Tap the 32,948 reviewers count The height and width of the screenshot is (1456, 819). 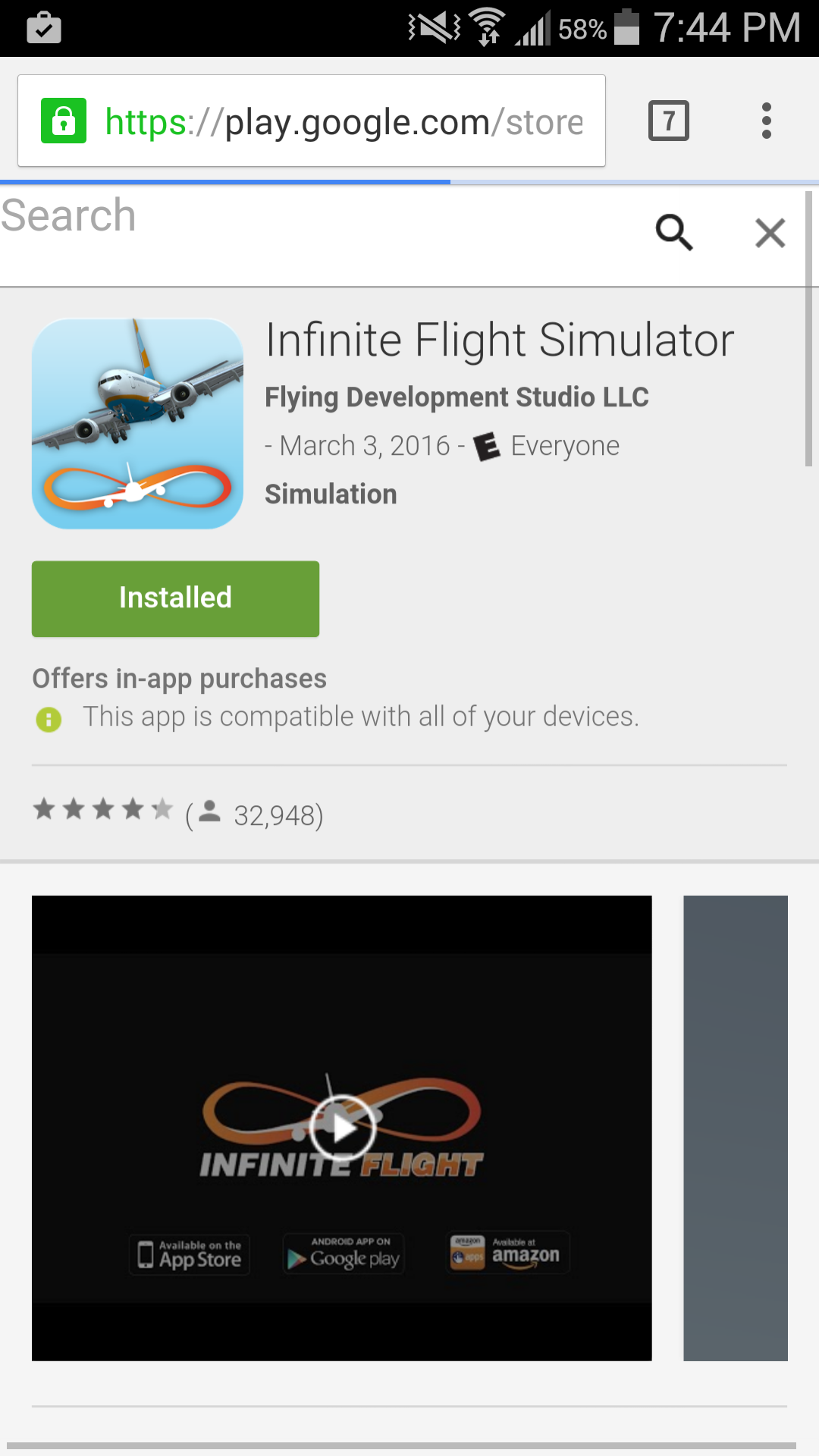pyautogui.click(x=278, y=816)
